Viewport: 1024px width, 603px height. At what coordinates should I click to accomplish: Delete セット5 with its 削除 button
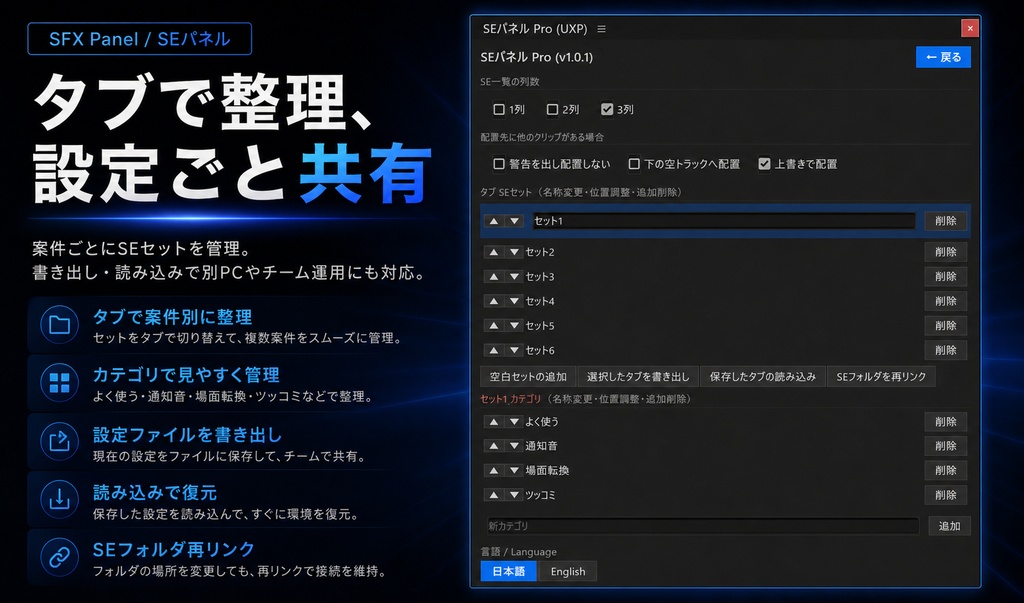[x=946, y=325]
